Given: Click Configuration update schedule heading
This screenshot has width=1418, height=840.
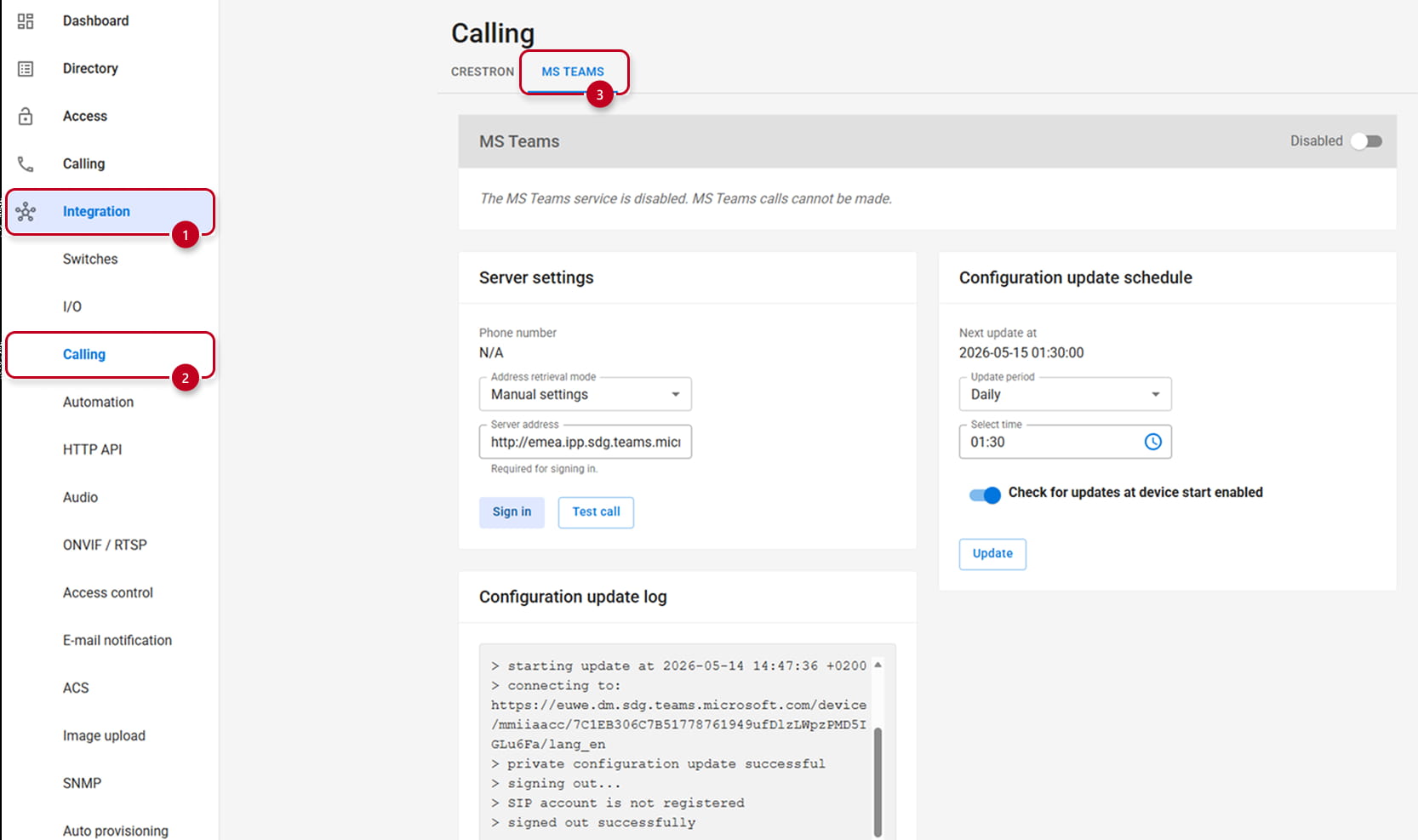Looking at the screenshot, I should pos(1076,277).
